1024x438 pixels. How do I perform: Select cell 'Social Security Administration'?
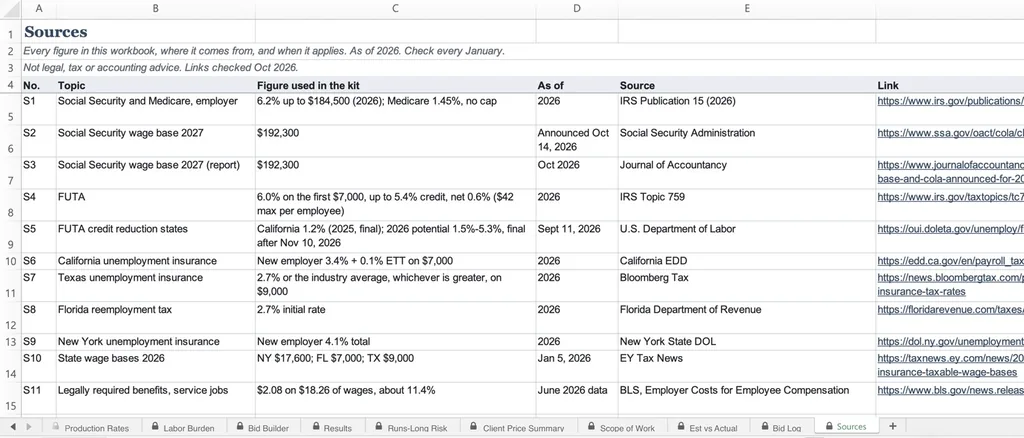coord(746,140)
